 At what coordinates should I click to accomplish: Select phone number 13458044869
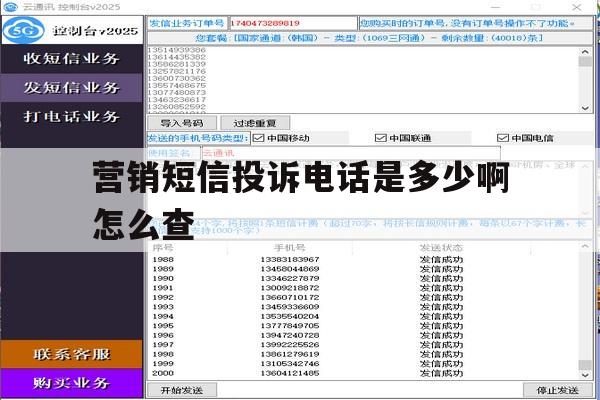290,269
